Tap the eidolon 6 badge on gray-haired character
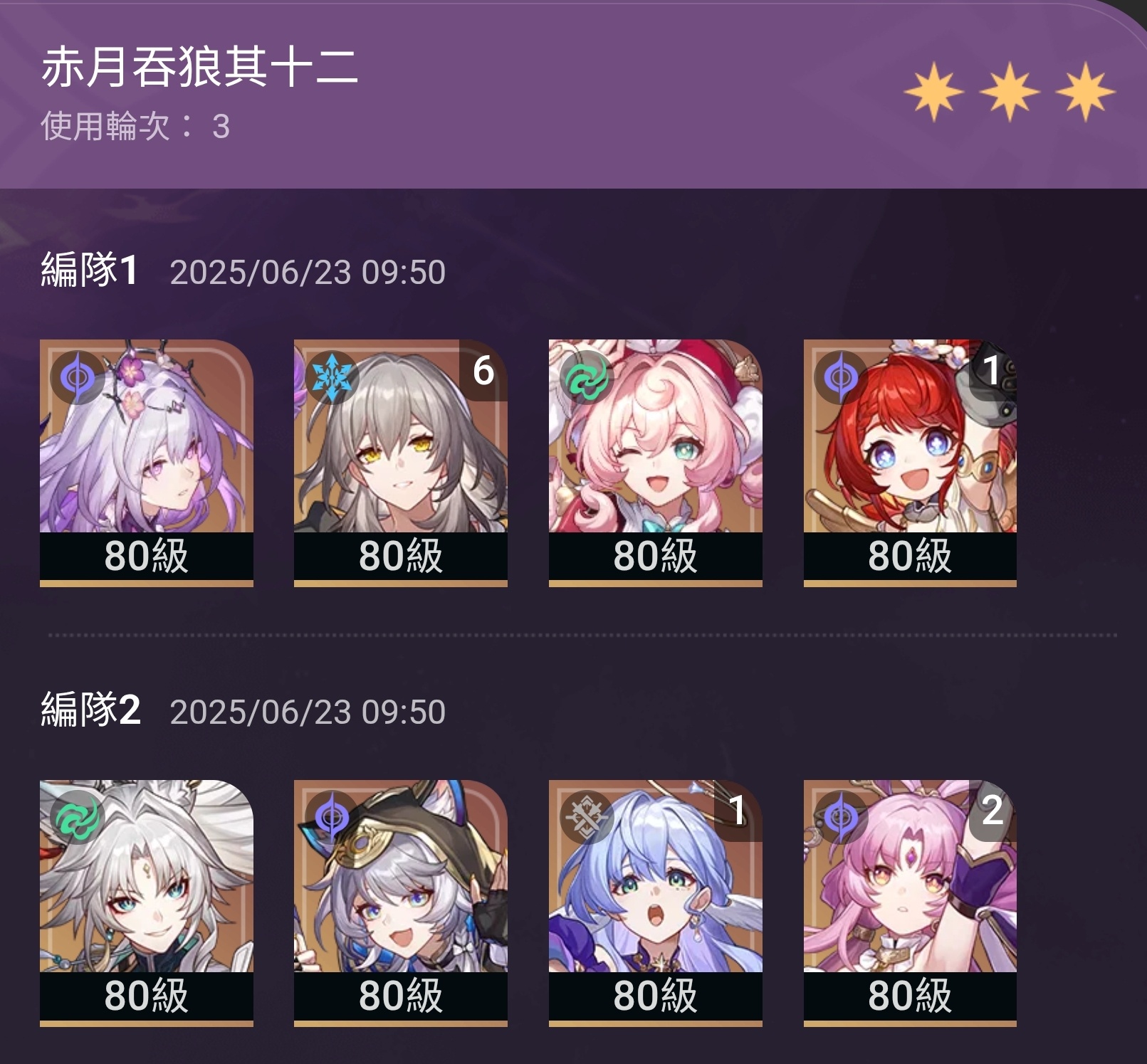1147x1064 pixels. click(x=483, y=371)
